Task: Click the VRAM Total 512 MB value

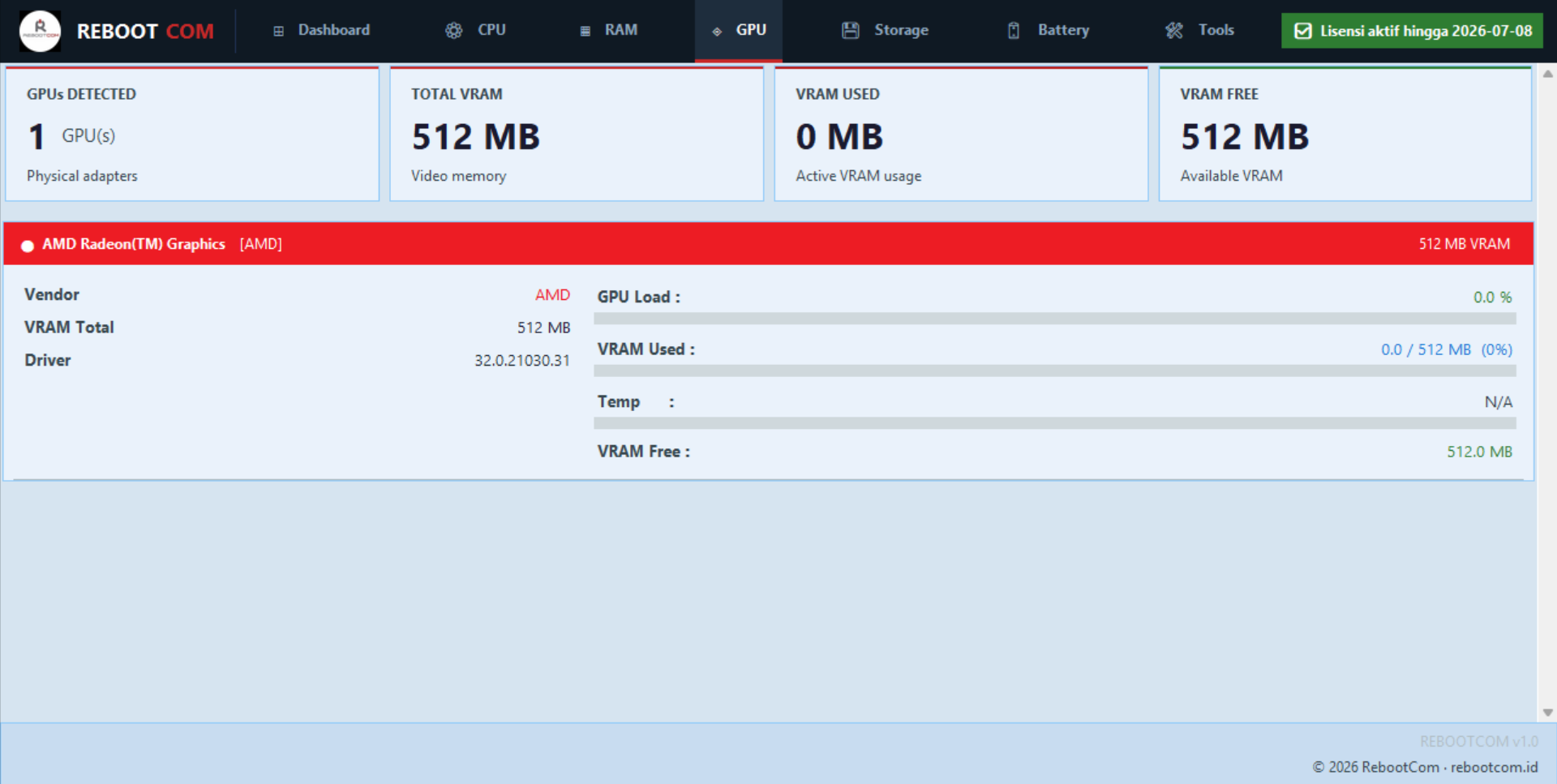Action: [544, 328]
